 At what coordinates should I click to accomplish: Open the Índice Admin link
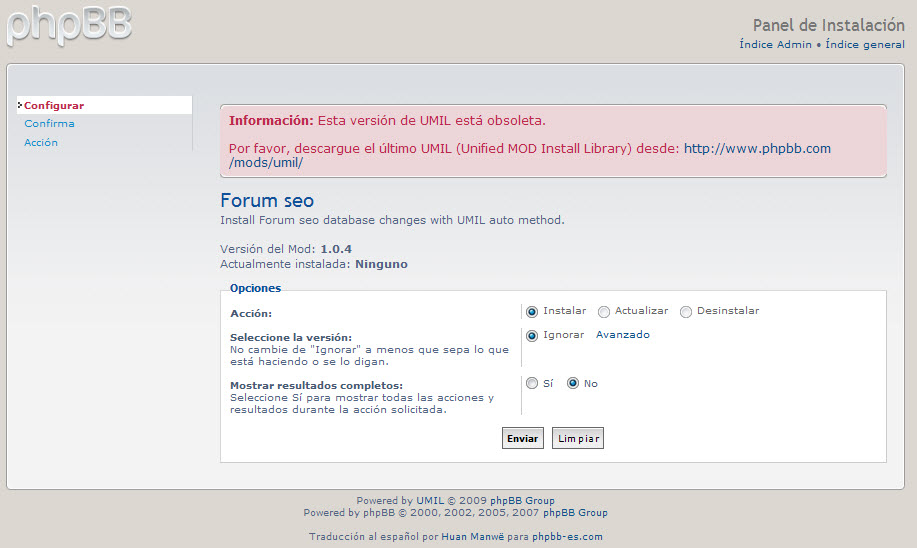pos(776,45)
